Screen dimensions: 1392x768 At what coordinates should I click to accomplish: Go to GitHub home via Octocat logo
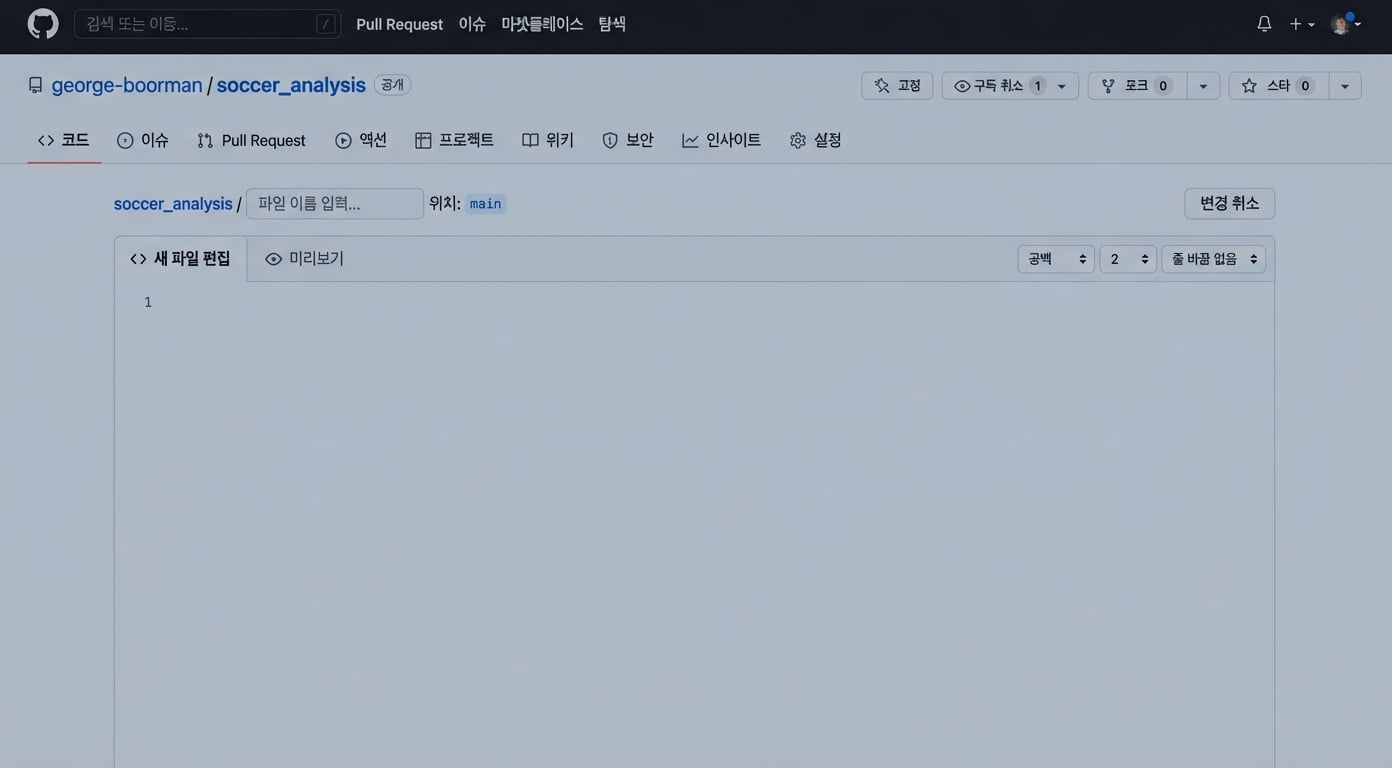[43, 24]
